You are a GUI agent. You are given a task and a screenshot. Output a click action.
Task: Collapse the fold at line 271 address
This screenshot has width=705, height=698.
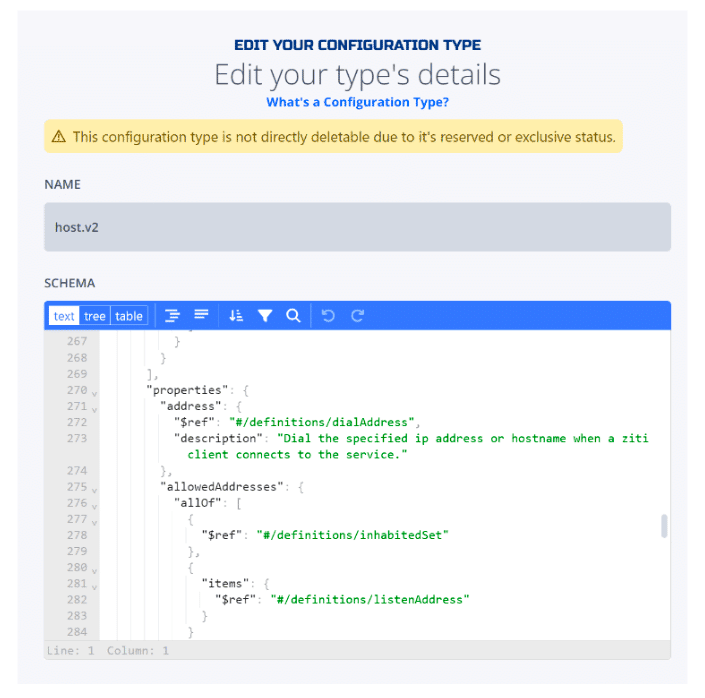pos(94,410)
